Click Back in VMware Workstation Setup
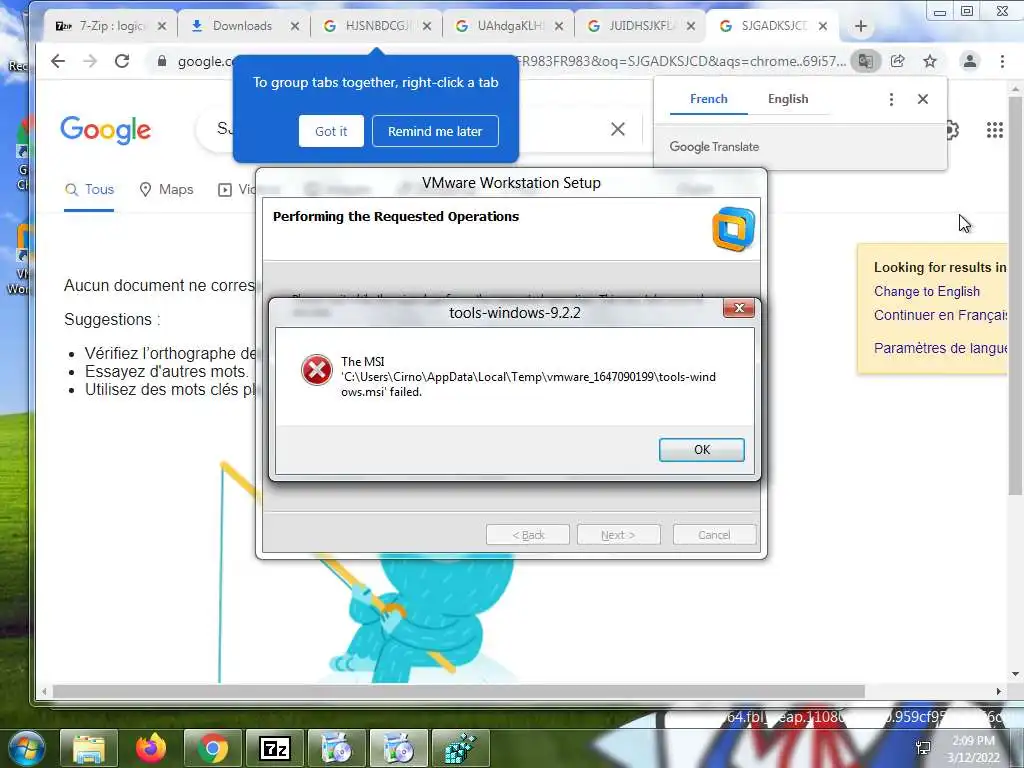Screen dimensions: 1024x768 pyautogui.click(x=528, y=535)
